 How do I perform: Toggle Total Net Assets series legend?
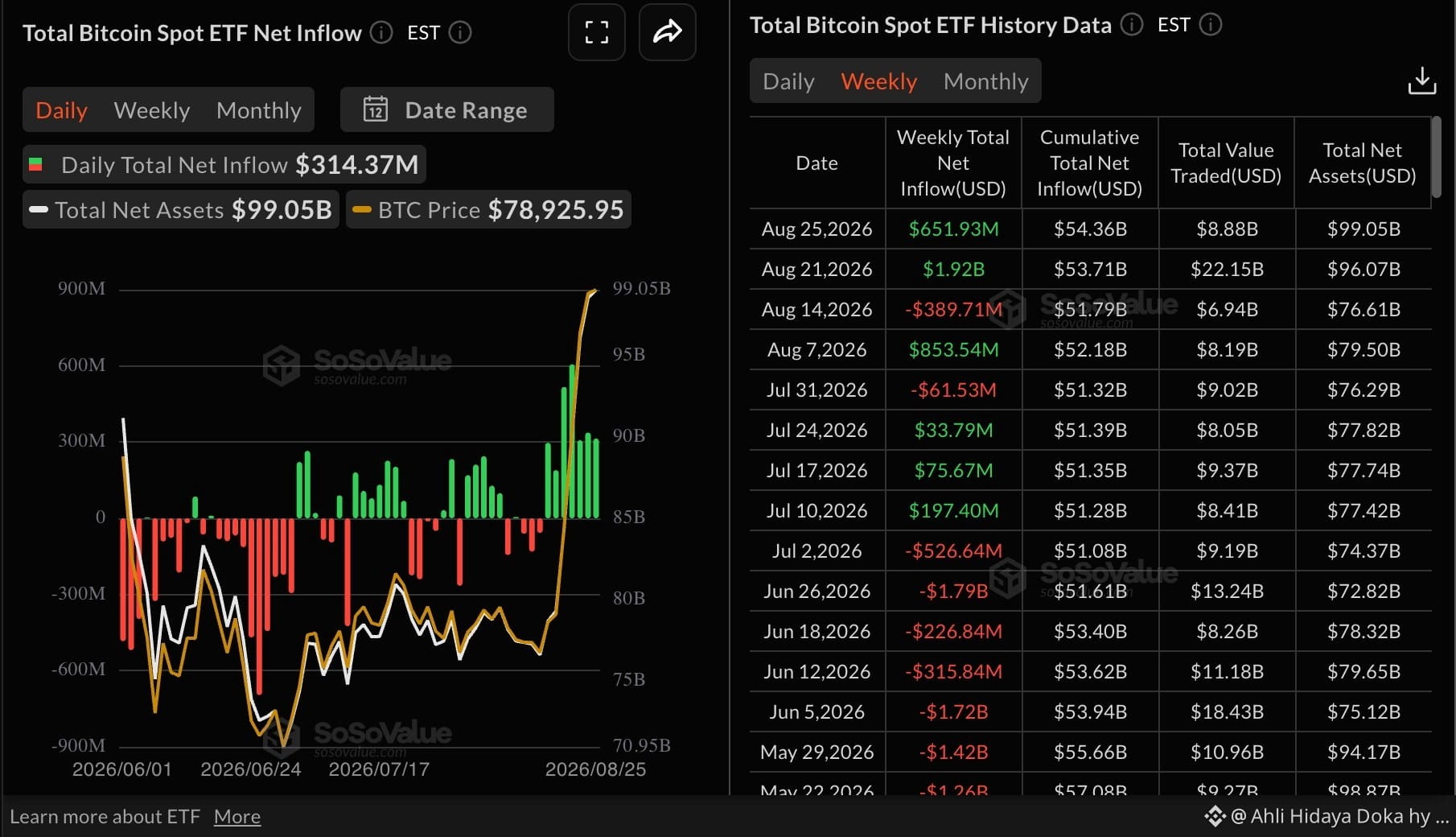click(x=181, y=210)
